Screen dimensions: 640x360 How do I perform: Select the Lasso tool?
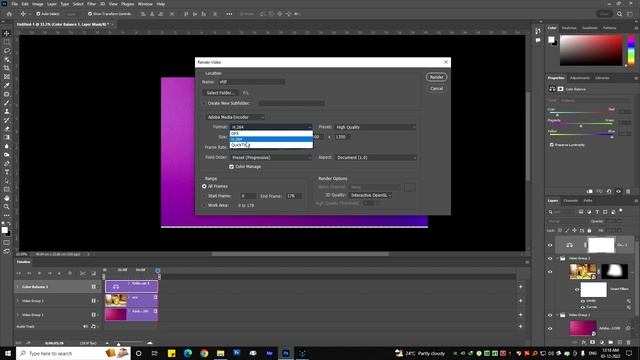pyautogui.click(x=7, y=51)
